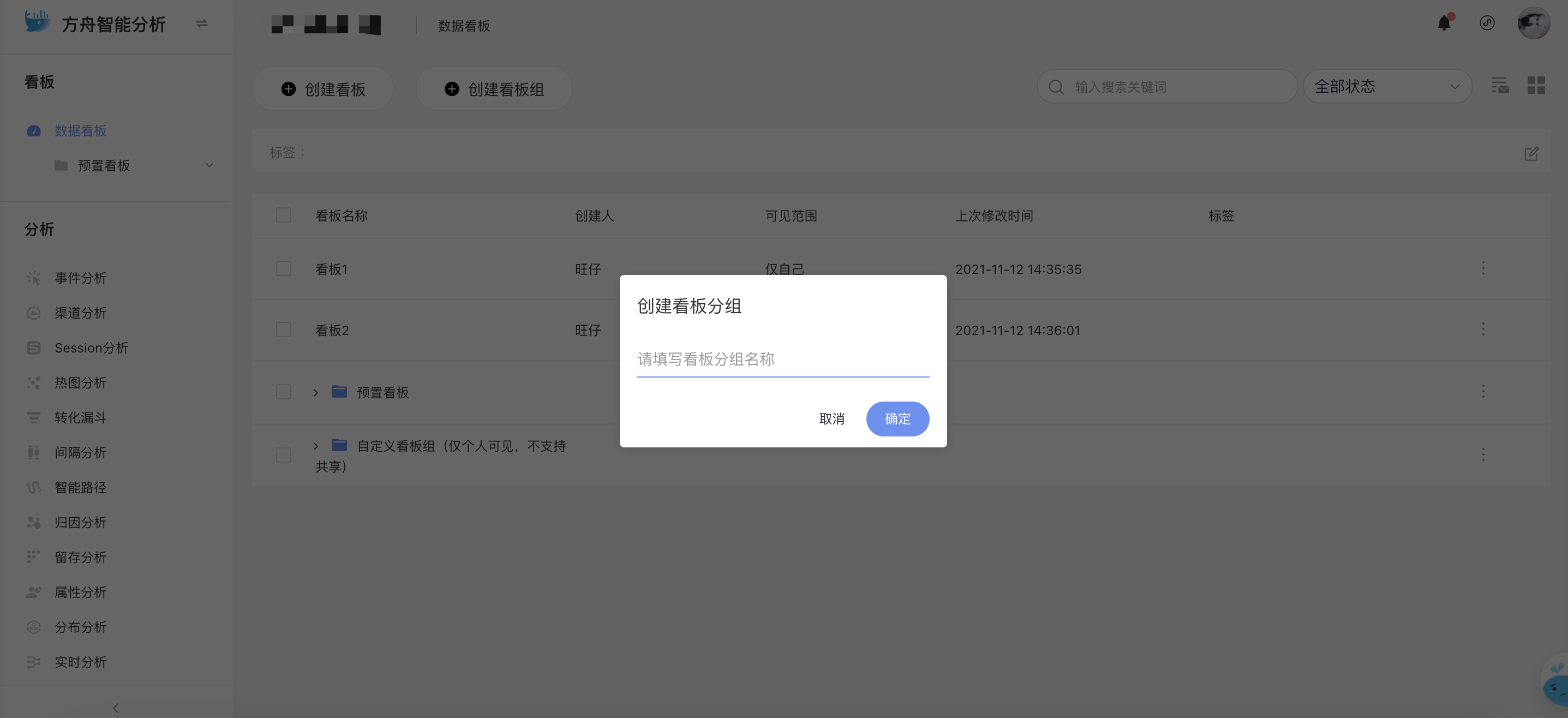Open the user avatar menu

coord(1533,23)
